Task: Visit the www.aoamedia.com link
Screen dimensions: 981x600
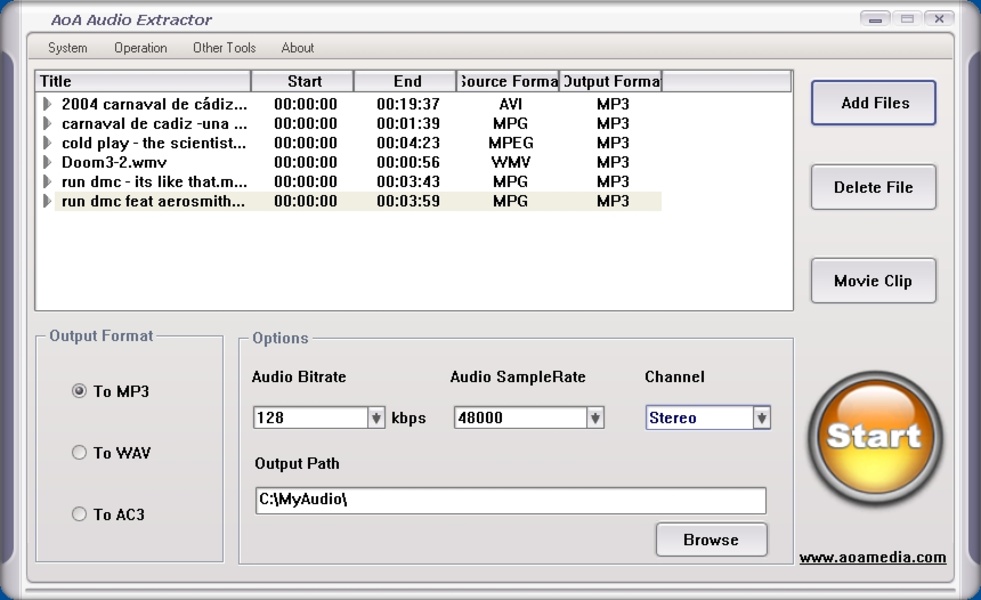Action: pyautogui.click(x=872, y=558)
